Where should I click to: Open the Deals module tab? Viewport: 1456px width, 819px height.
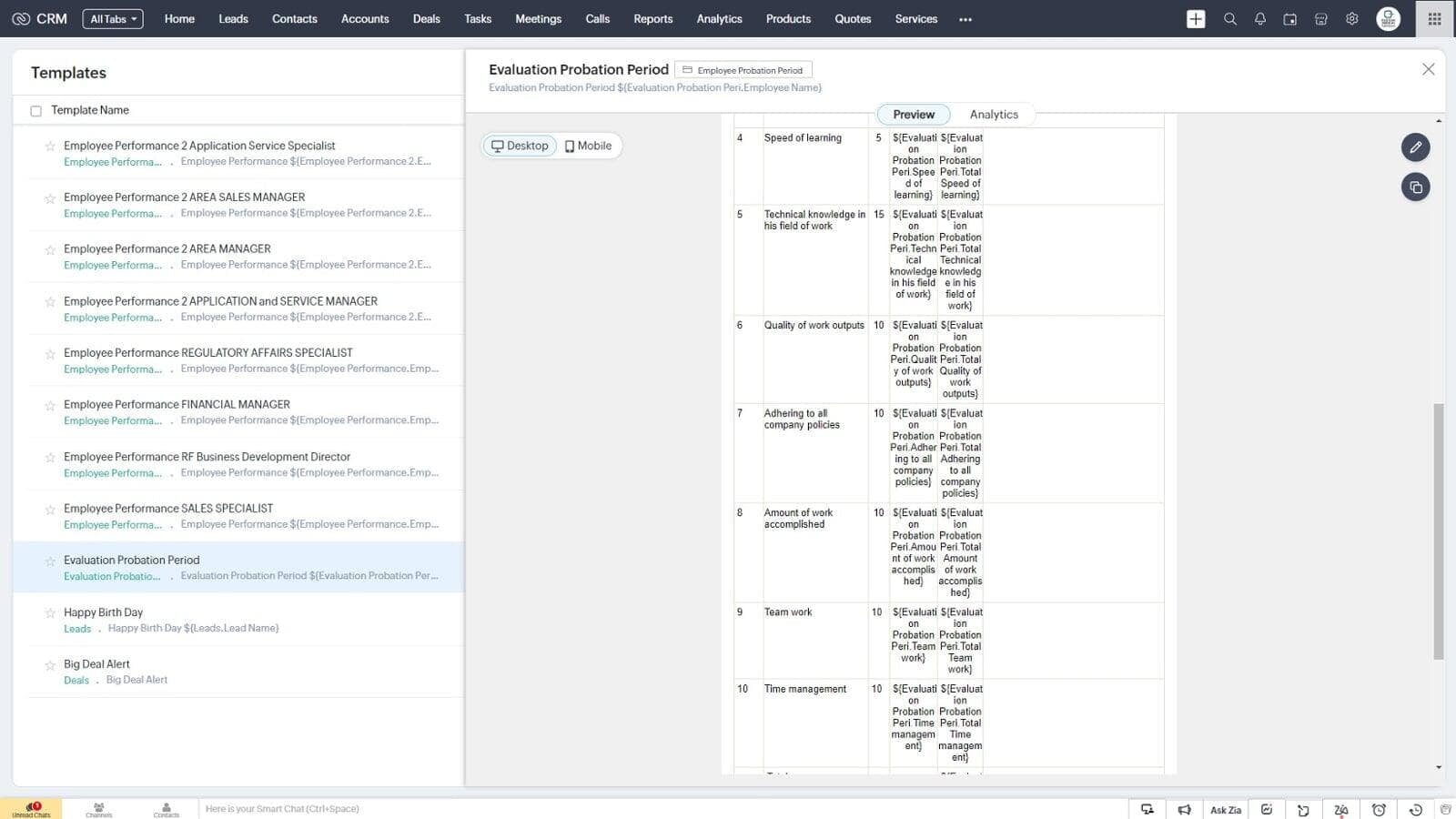click(426, 19)
